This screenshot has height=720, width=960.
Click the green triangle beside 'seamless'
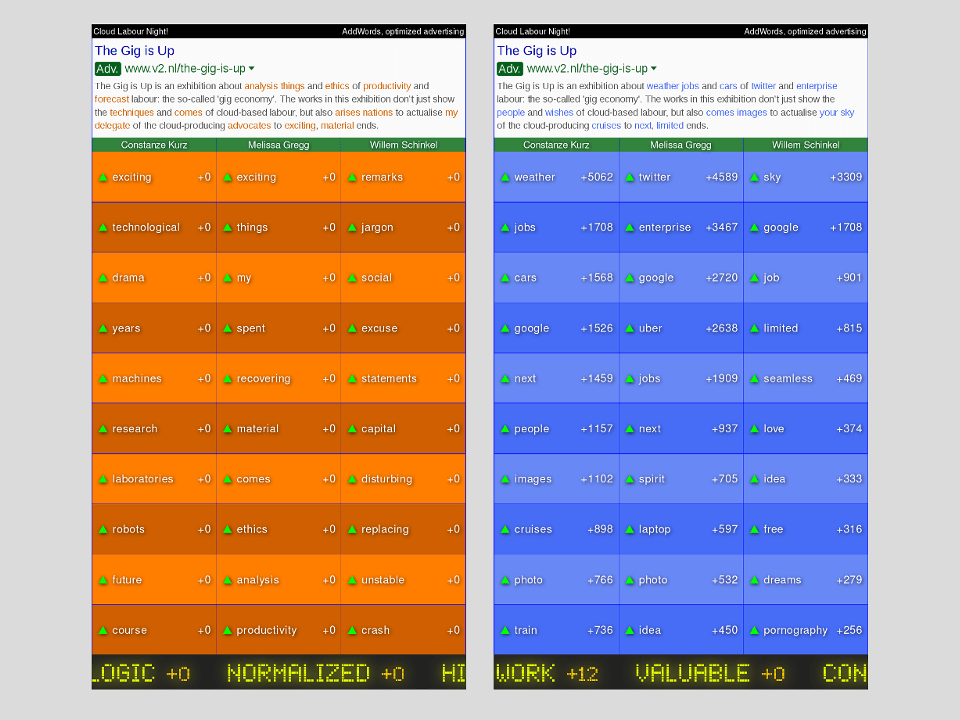pyautogui.click(x=753, y=378)
